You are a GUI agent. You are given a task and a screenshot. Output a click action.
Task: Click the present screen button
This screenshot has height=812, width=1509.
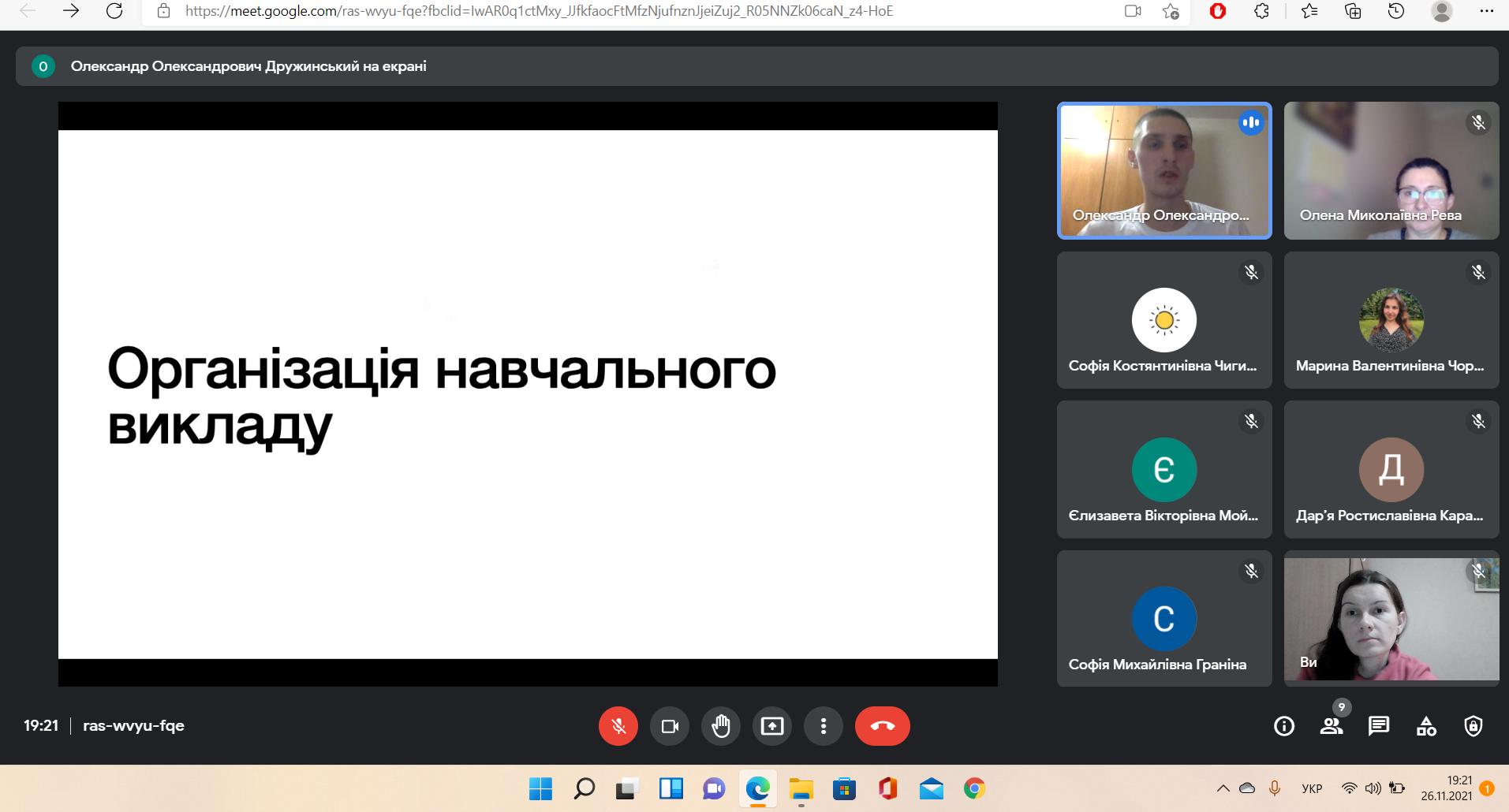click(x=772, y=726)
